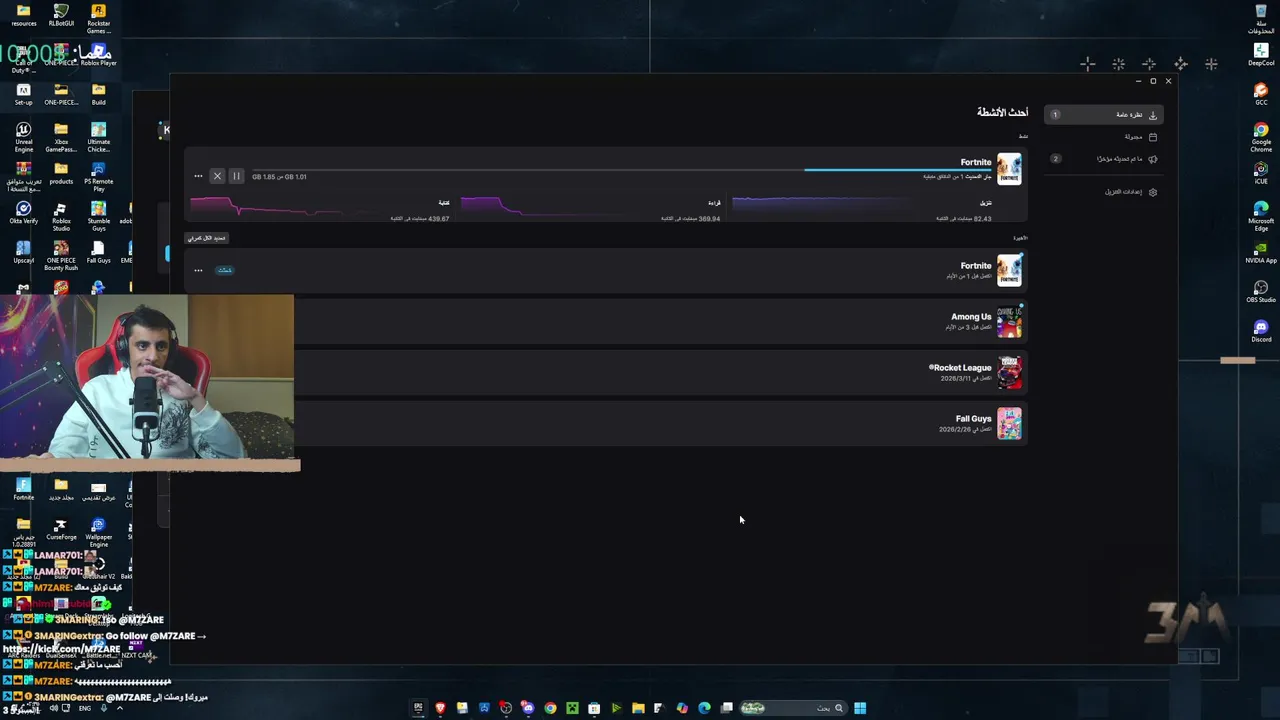Open Brave browser from taskbar
This screenshot has height=720, width=1280.
(440, 708)
